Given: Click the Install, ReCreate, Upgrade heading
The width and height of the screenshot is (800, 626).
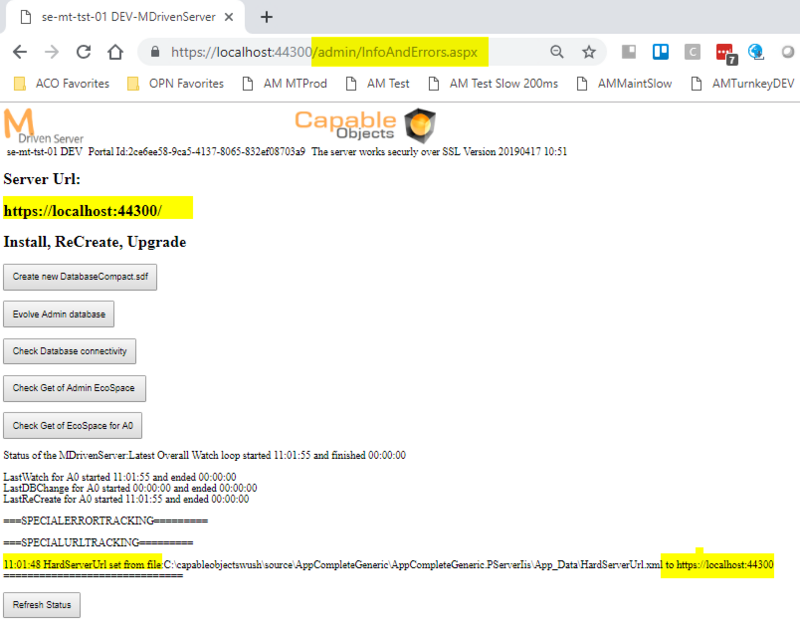Looking at the screenshot, I should click(x=95, y=242).
